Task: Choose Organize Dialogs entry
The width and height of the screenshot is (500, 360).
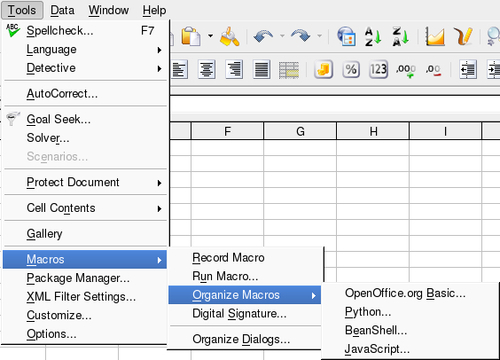Action: (x=245, y=339)
